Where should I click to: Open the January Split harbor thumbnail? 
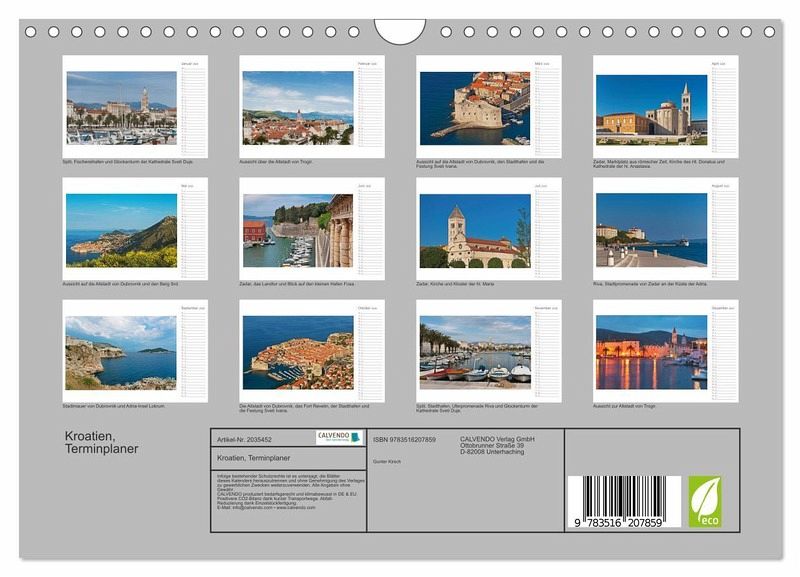[121, 107]
